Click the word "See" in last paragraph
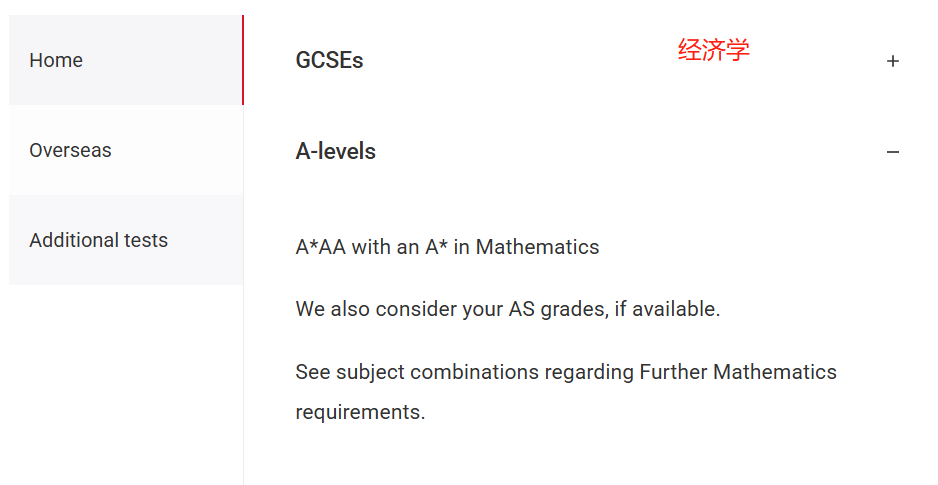Screen dimensions: 938x485 coord(312,372)
